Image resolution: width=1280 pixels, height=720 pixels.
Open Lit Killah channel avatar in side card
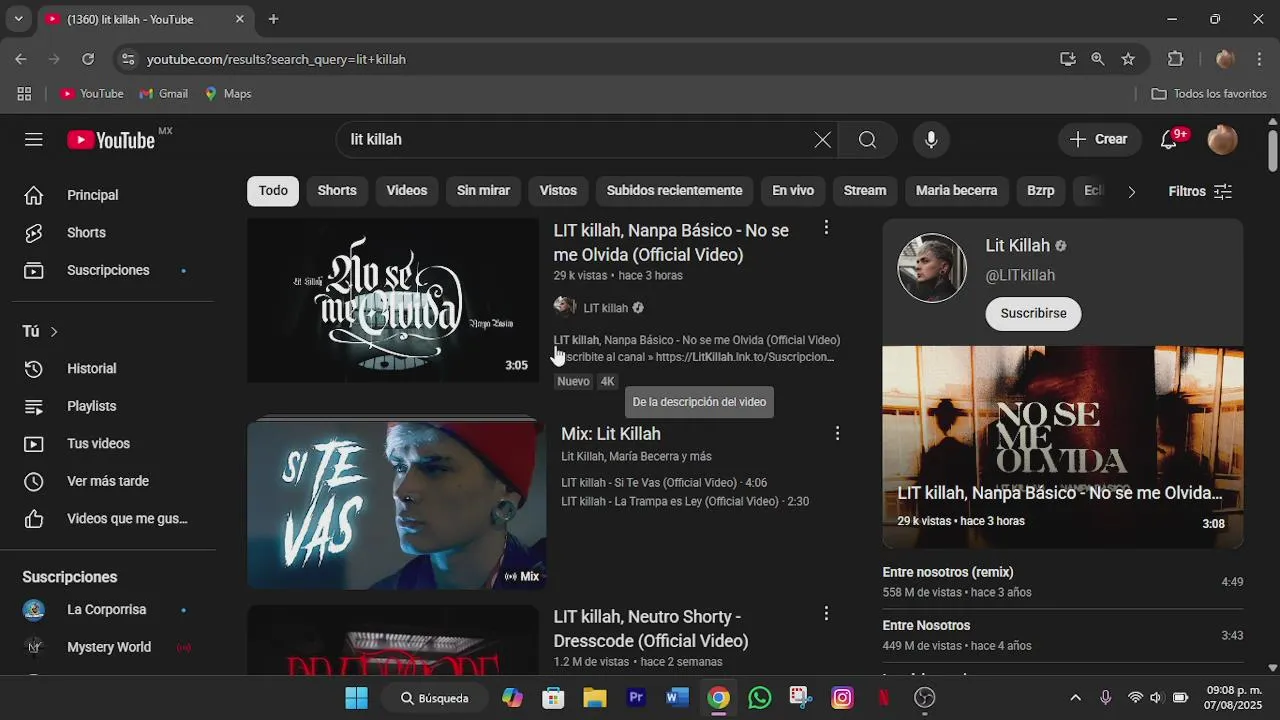pyautogui.click(x=932, y=268)
